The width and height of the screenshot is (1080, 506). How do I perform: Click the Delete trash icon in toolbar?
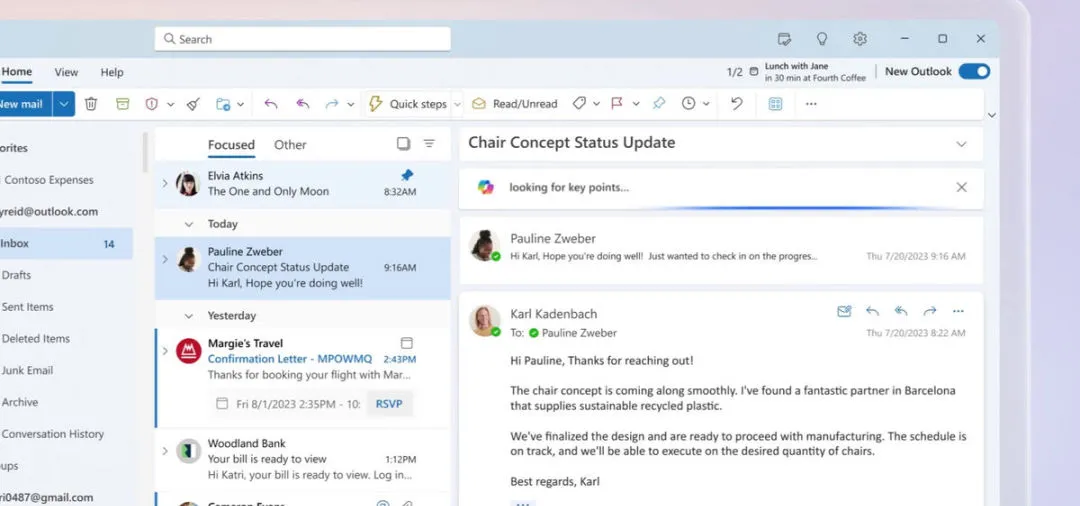(91, 104)
